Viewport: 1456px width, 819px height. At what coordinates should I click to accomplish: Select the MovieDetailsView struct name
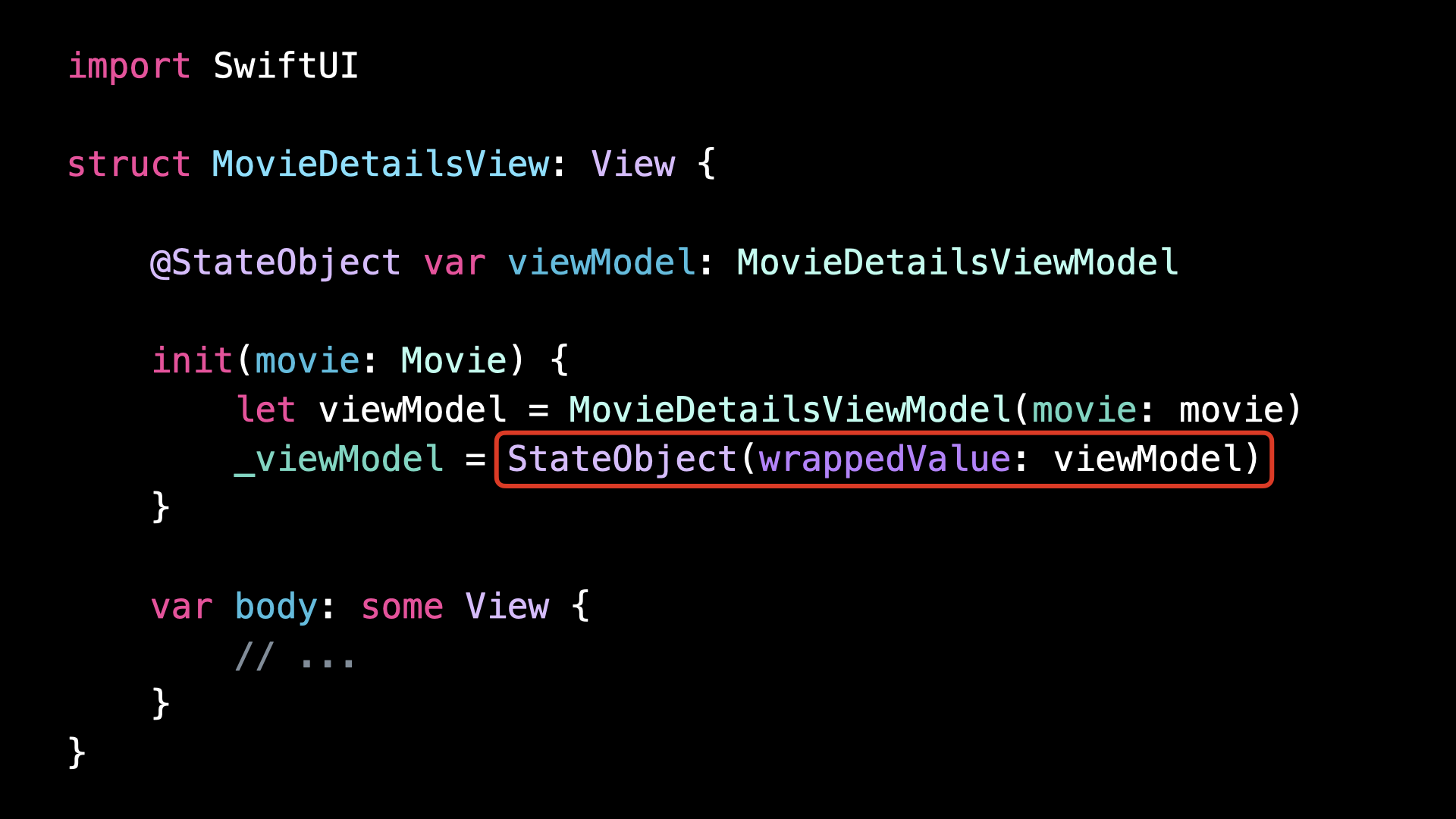pos(381,164)
